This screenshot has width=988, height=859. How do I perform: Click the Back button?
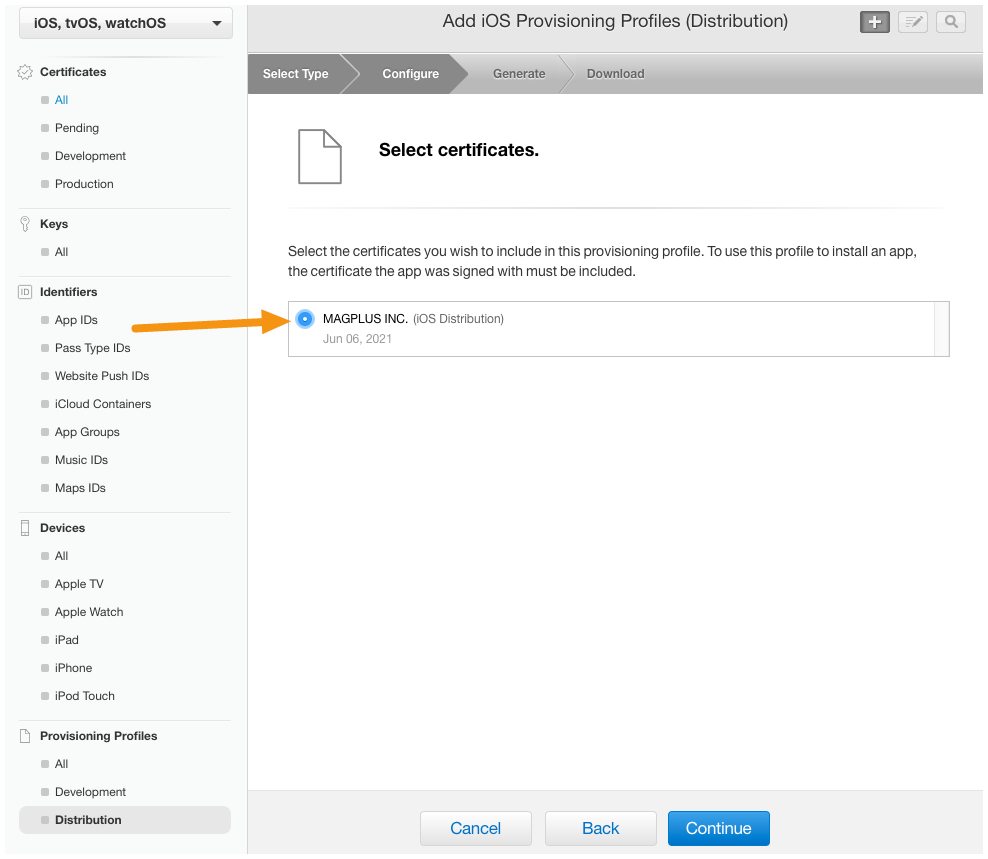(x=600, y=828)
